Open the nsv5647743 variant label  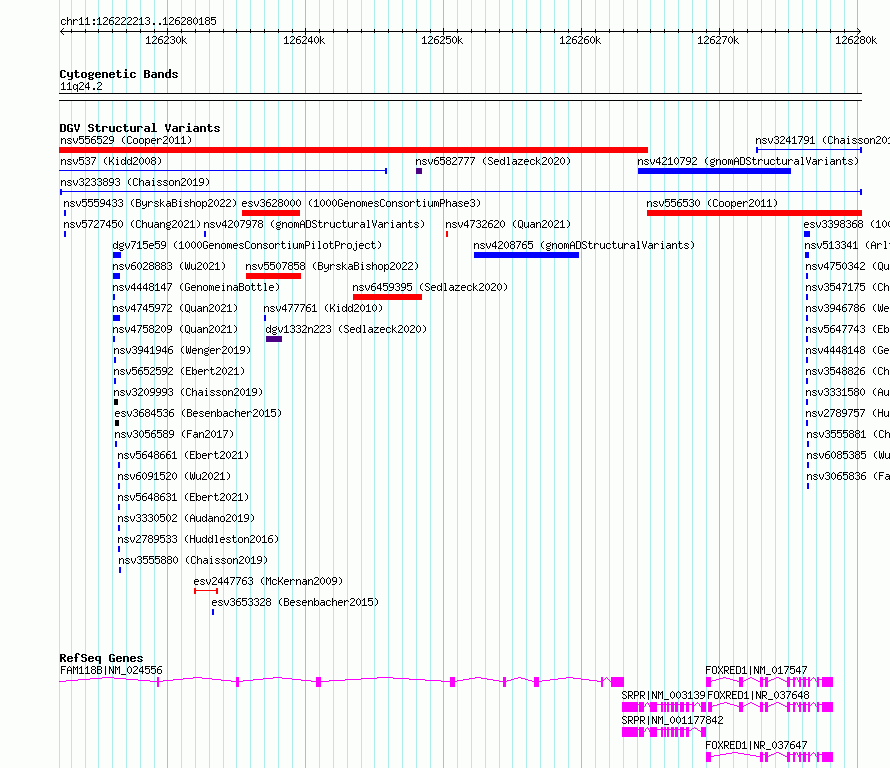click(847, 329)
